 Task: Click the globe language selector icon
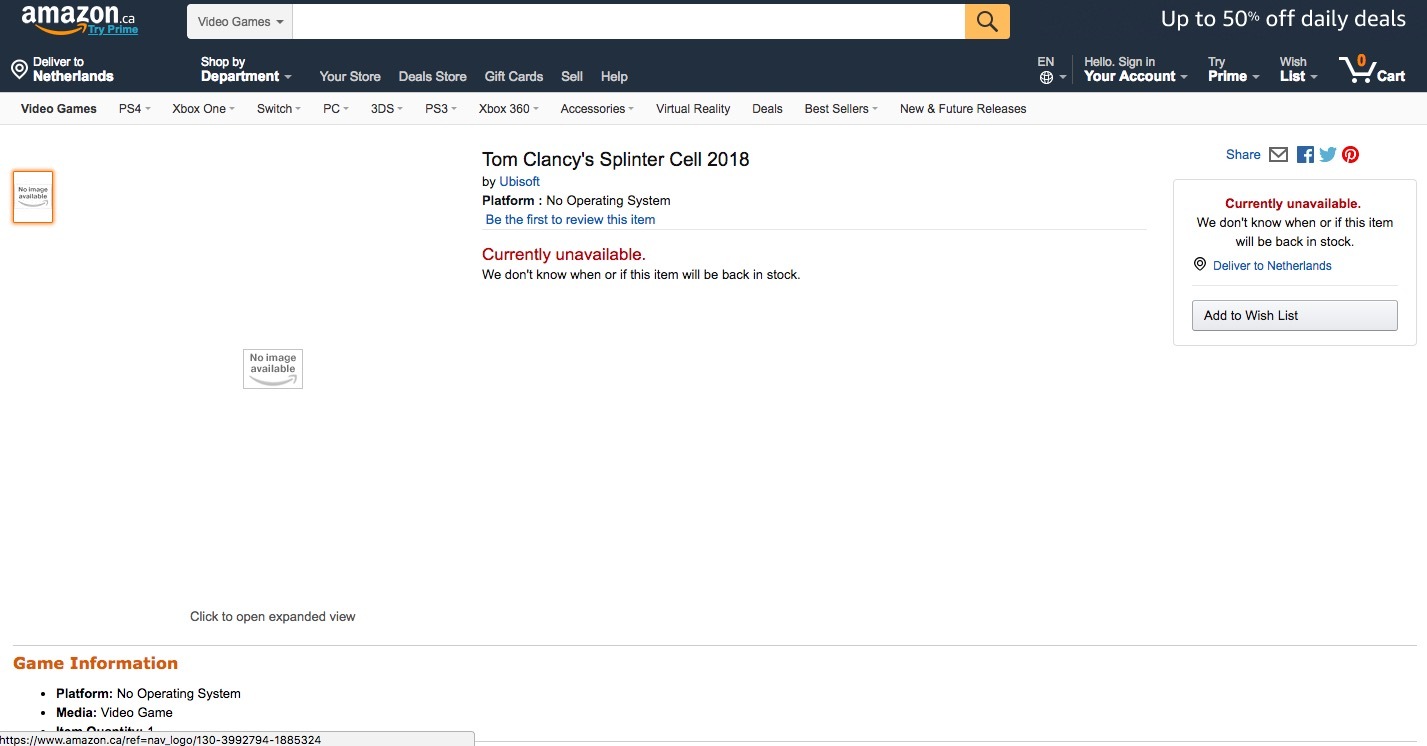(1046, 77)
